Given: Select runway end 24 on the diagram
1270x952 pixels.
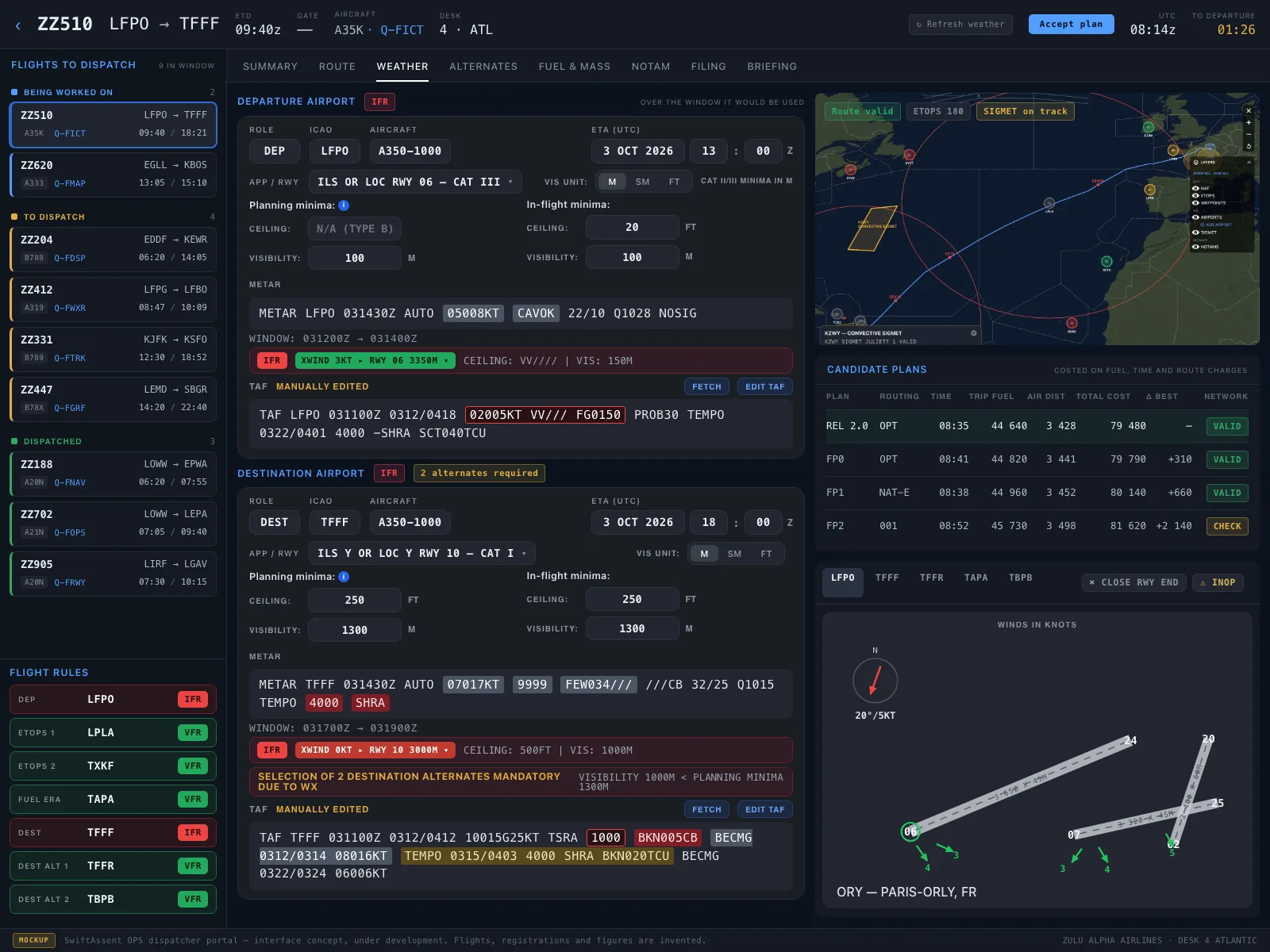Looking at the screenshot, I should click(x=1130, y=740).
